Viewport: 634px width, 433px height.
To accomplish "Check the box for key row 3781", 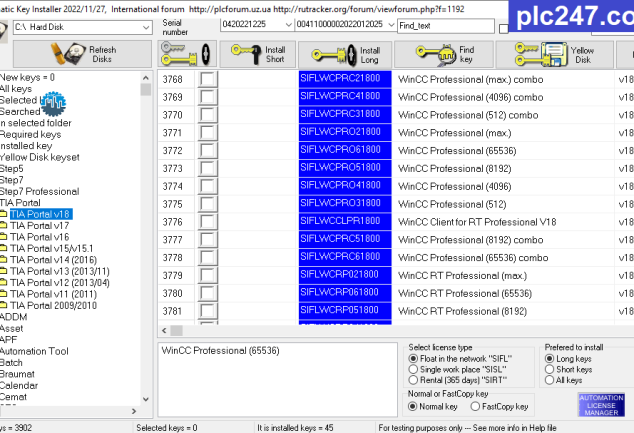I will click(207, 311).
